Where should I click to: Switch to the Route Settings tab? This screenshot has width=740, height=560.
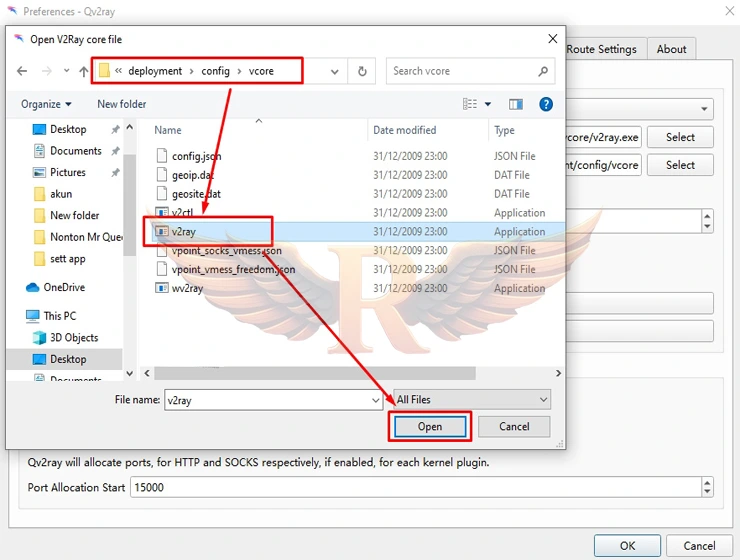(602, 49)
